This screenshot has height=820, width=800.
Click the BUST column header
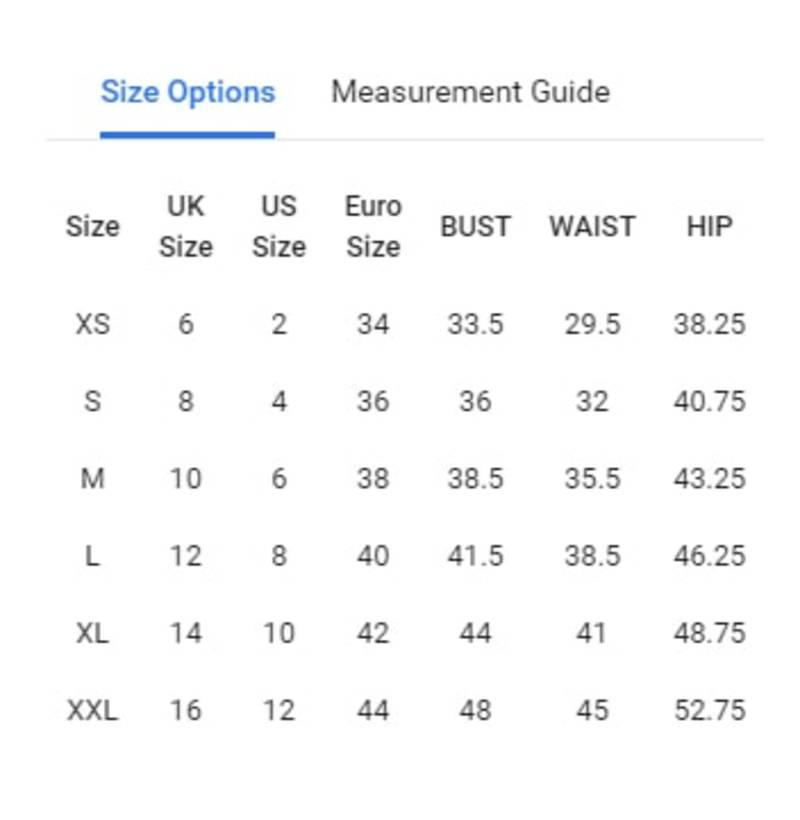(x=475, y=226)
